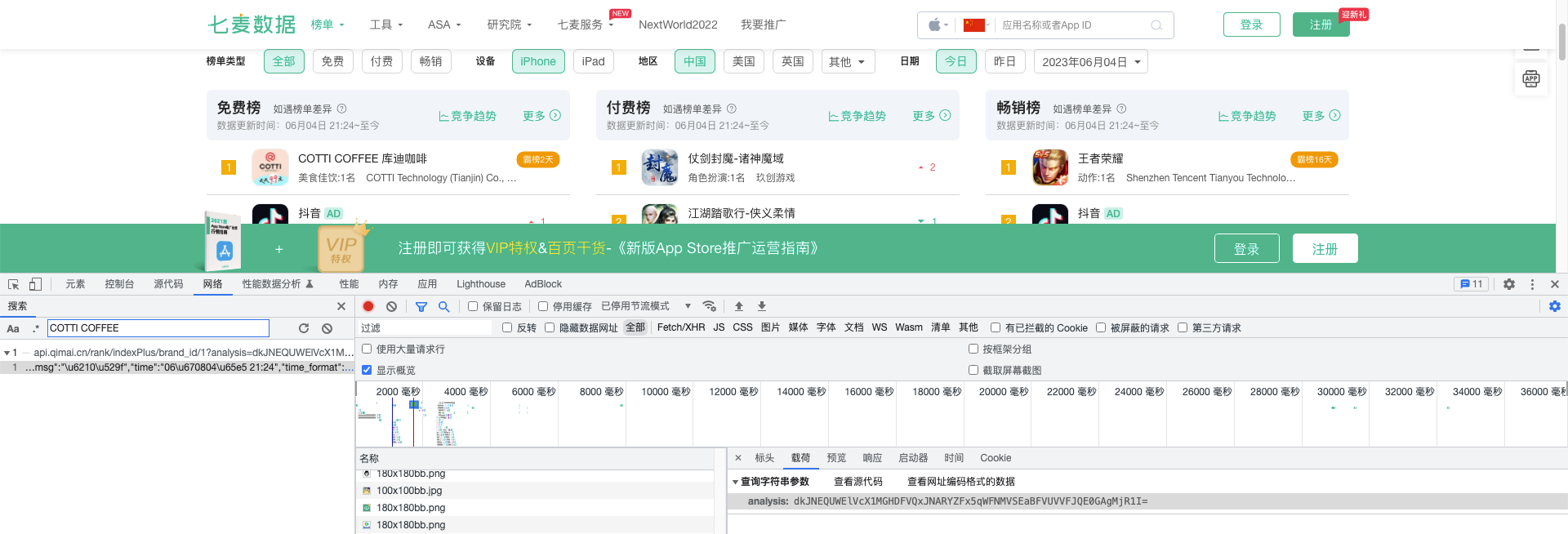Enable 保留日志 checkbox

click(473, 306)
